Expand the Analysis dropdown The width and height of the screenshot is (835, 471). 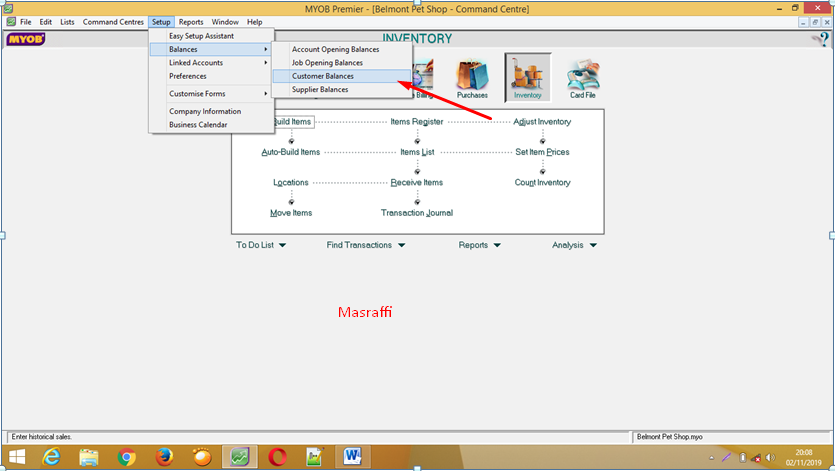(x=574, y=245)
